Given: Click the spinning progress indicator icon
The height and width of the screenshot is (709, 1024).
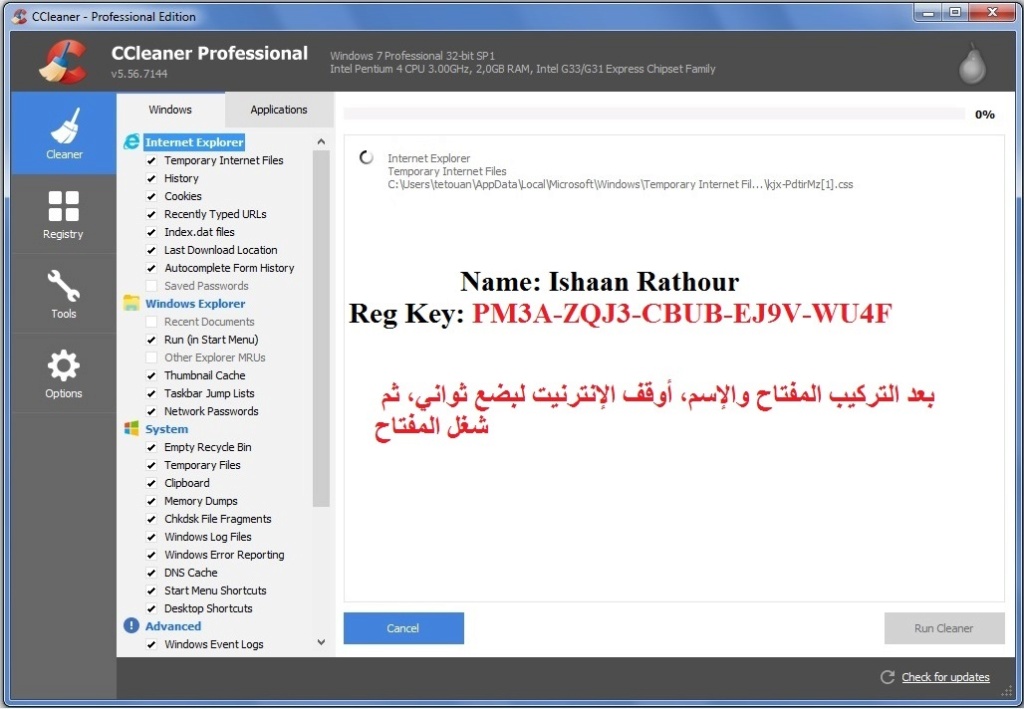Looking at the screenshot, I should (366, 157).
